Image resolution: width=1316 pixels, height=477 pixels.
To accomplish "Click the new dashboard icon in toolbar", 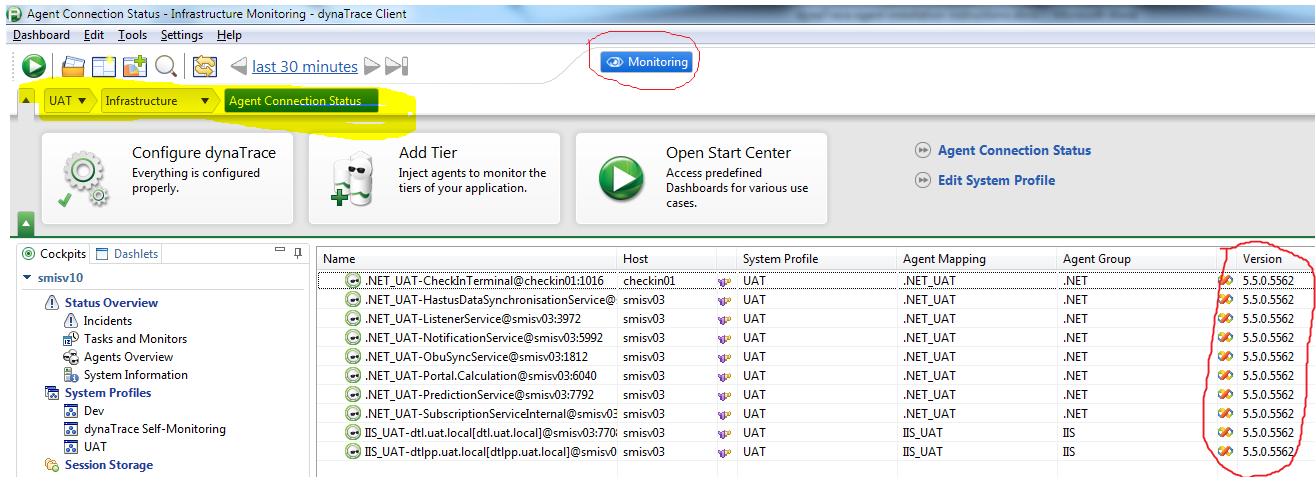I will (104, 67).
